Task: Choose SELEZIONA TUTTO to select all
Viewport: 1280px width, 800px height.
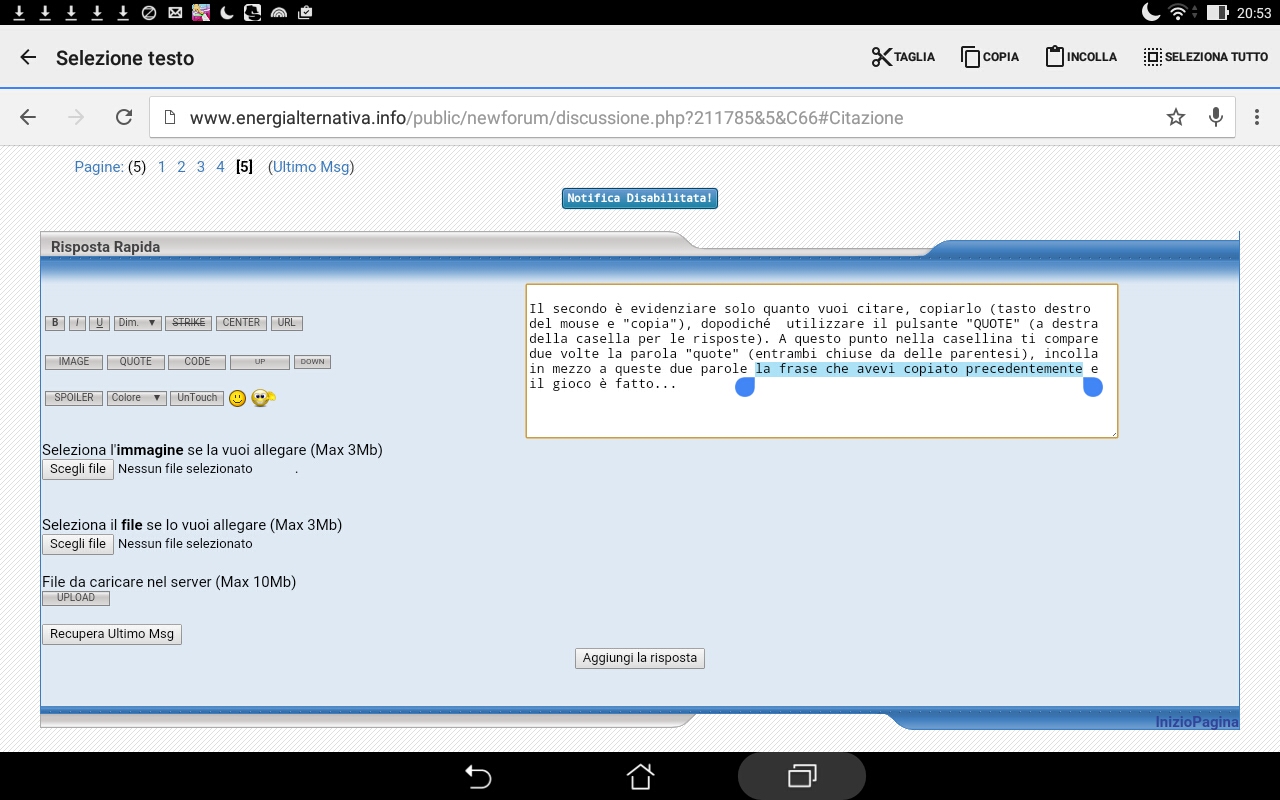Action: (1206, 57)
